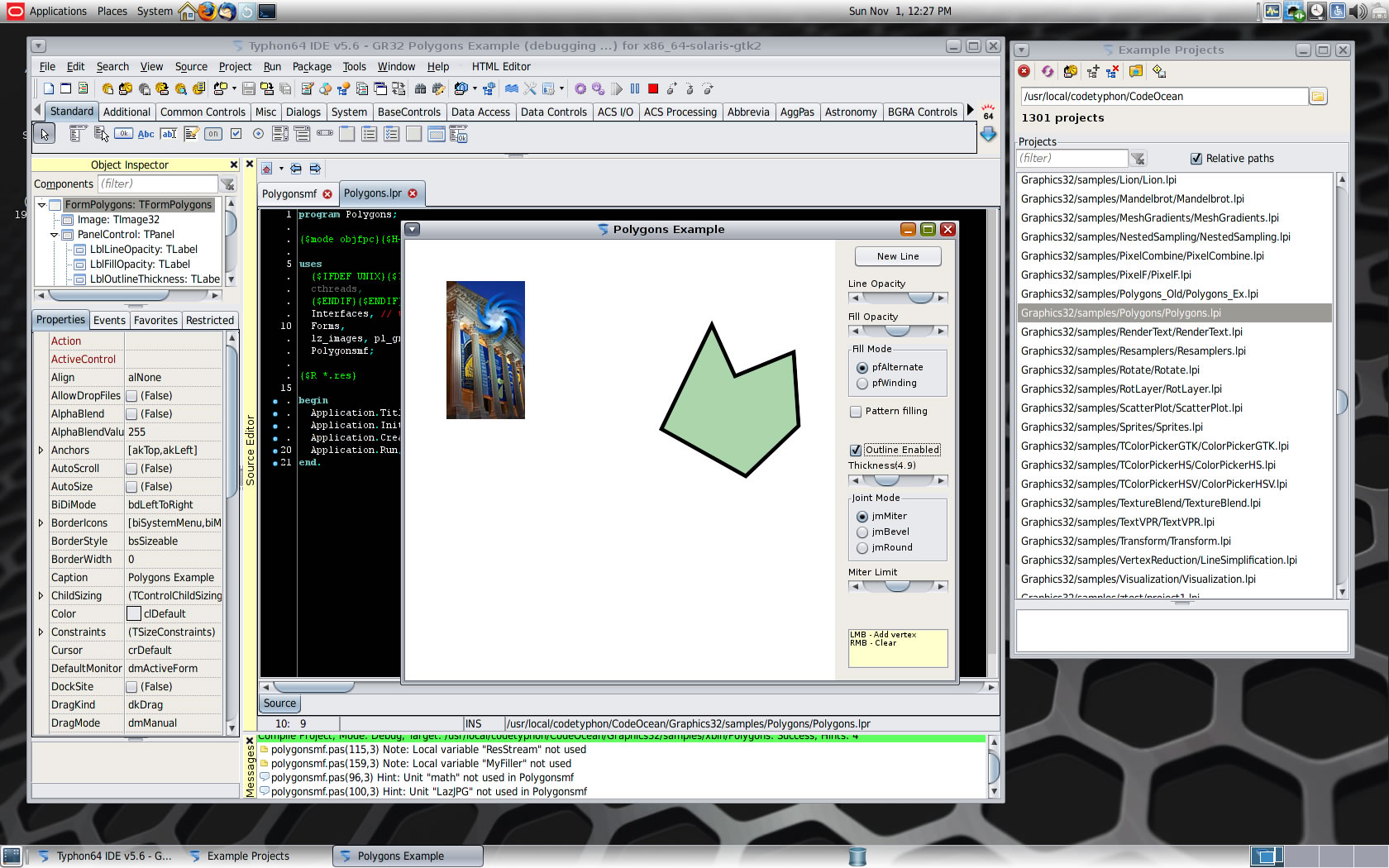
Task: Collapse the FormPolygons tree node
Action: 41,204
